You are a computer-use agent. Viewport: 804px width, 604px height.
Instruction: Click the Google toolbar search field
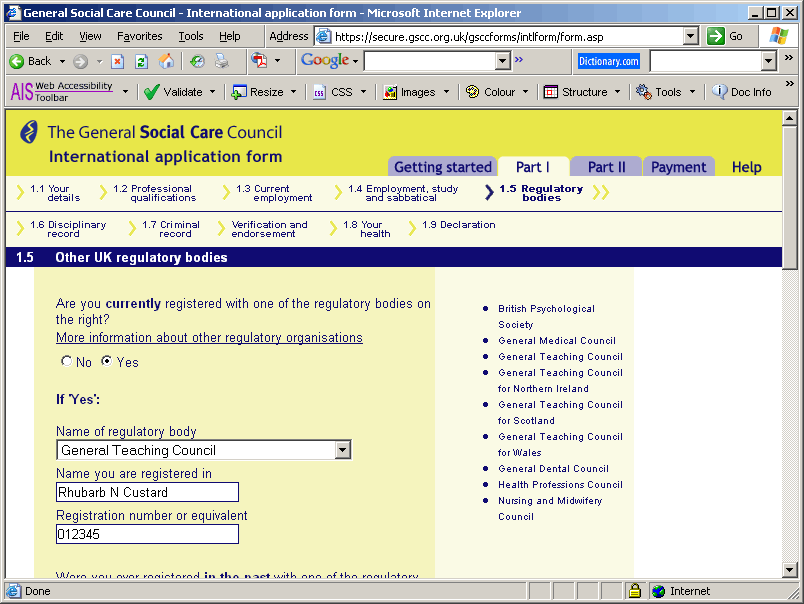pos(431,62)
